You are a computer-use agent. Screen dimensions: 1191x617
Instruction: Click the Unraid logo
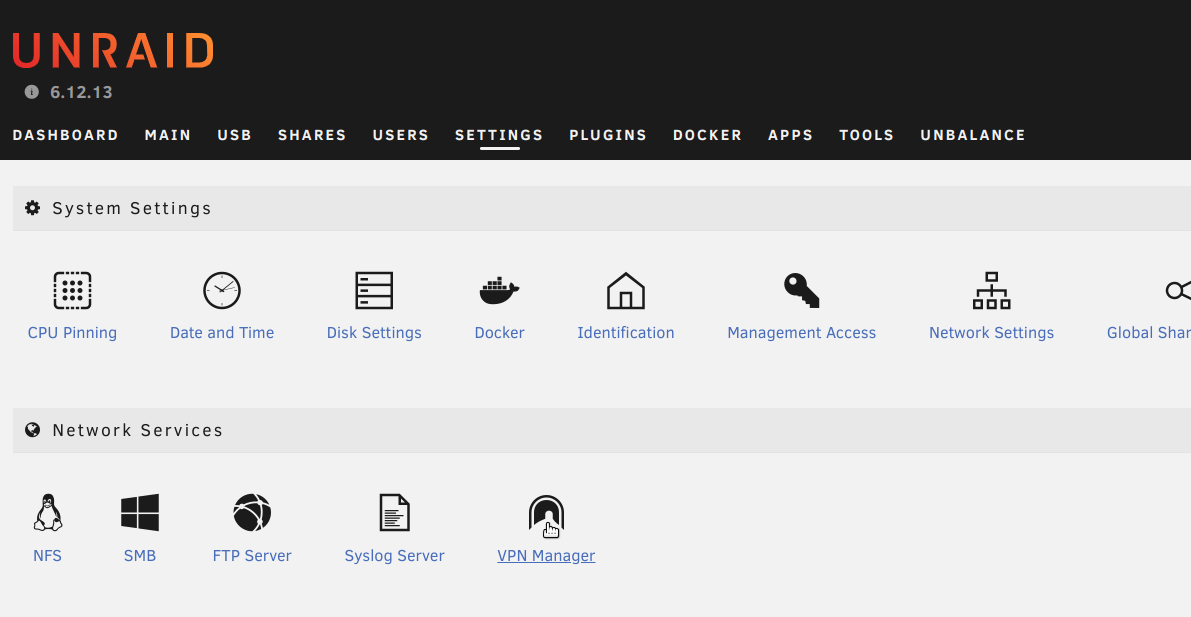113,51
